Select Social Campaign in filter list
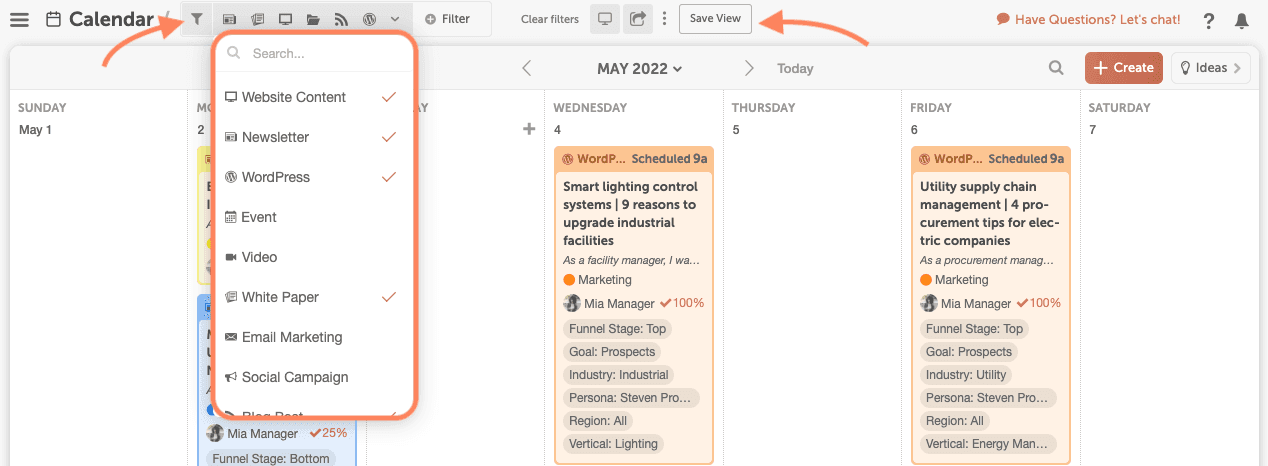This screenshot has width=1268, height=466. coord(315,377)
